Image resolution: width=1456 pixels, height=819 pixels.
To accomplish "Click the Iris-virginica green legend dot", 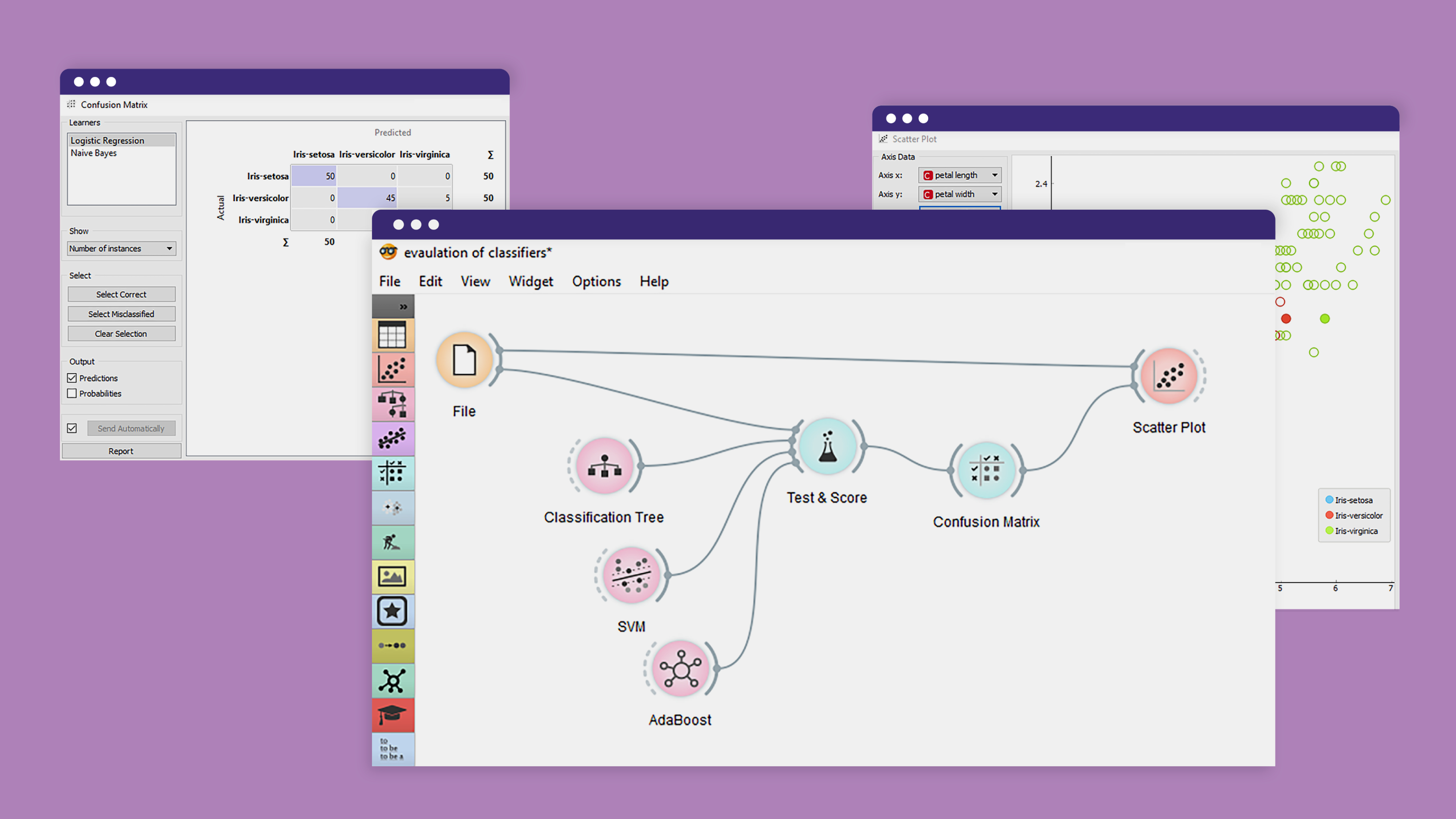I will coord(1329,530).
